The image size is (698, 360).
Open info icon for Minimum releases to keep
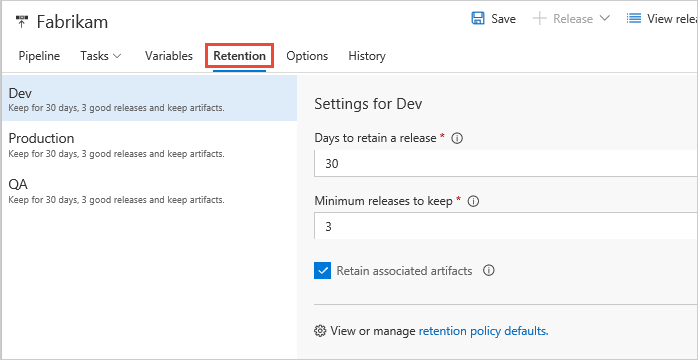473,202
